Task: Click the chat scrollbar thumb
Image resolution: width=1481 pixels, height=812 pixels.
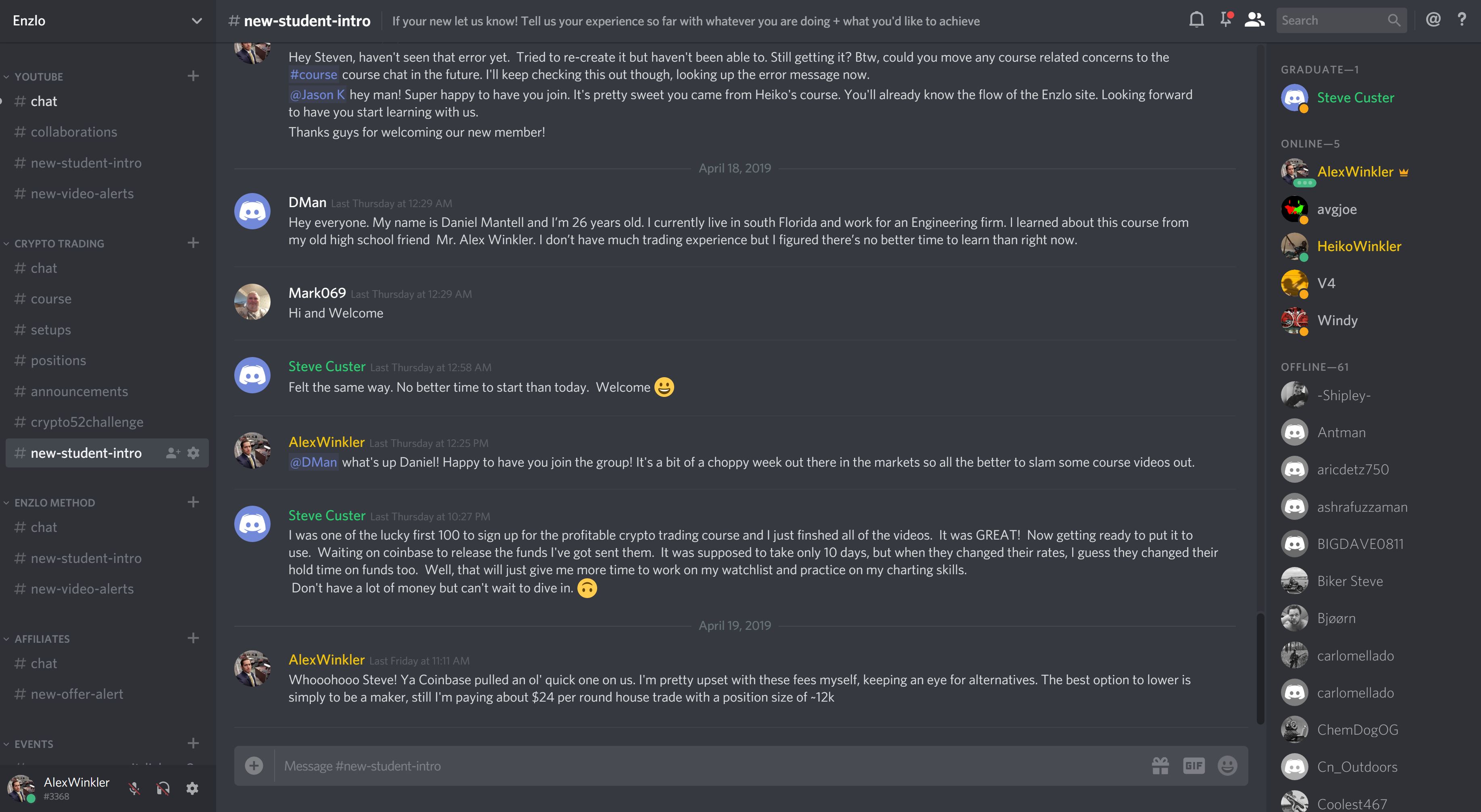Action: point(1260,669)
